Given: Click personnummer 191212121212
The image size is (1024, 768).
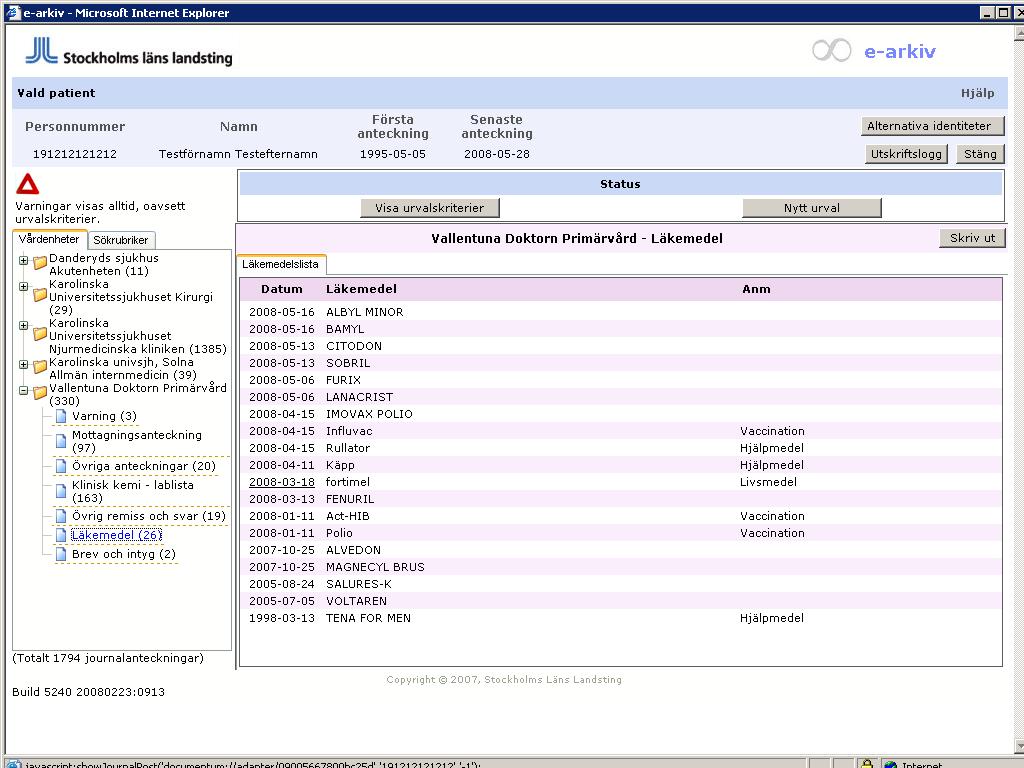Looking at the screenshot, I should pos(75,154).
